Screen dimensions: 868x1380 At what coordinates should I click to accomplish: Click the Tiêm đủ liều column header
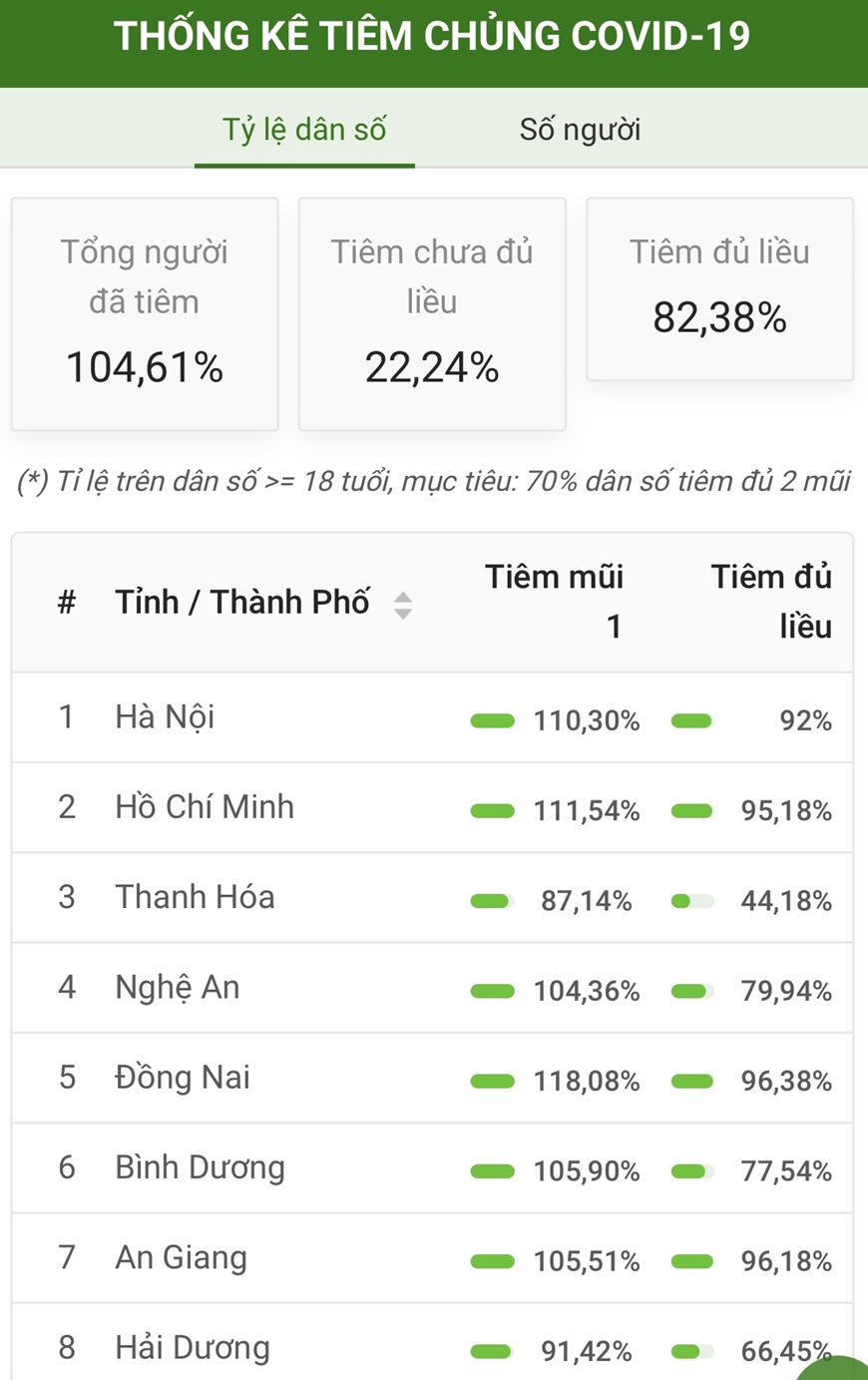pyautogui.click(x=771, y=602)
